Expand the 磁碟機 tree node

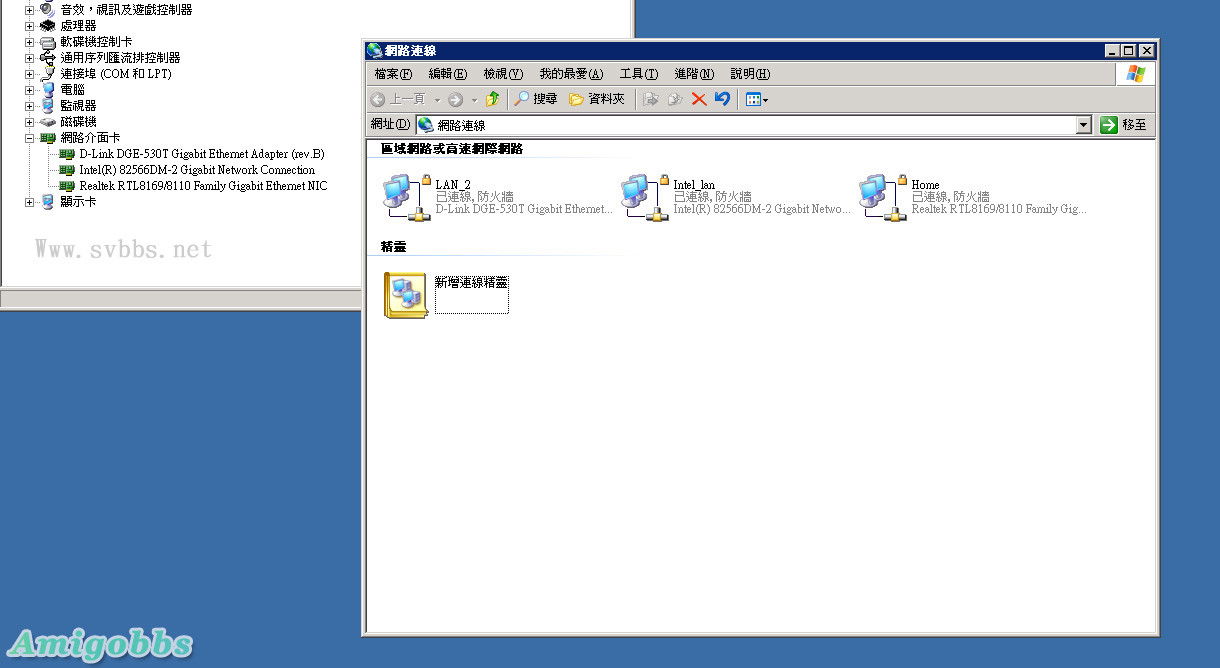pos(29,122)
